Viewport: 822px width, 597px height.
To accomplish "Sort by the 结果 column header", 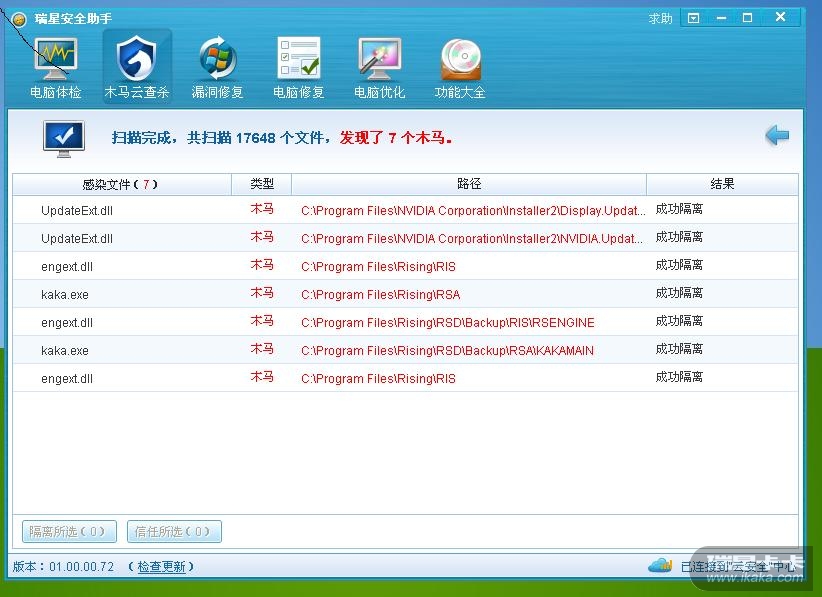I will click(x=722, y=184).
